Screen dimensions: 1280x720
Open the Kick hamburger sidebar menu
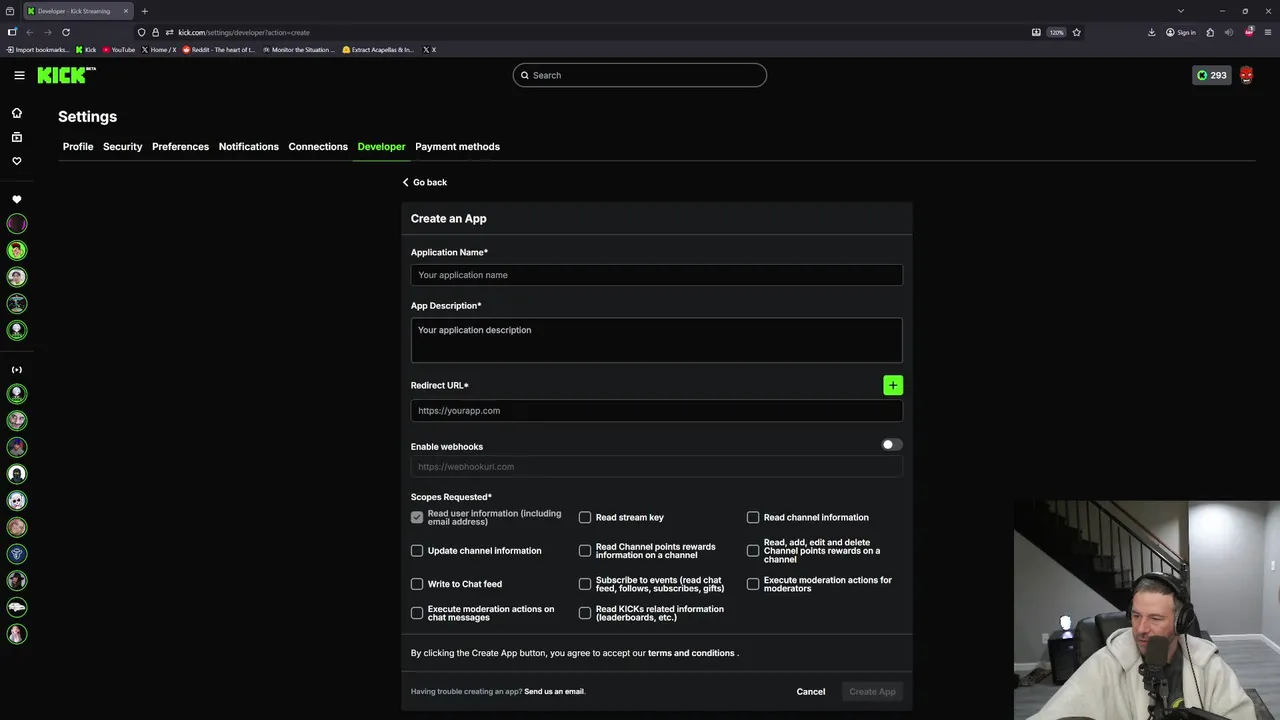pos(19,75)
